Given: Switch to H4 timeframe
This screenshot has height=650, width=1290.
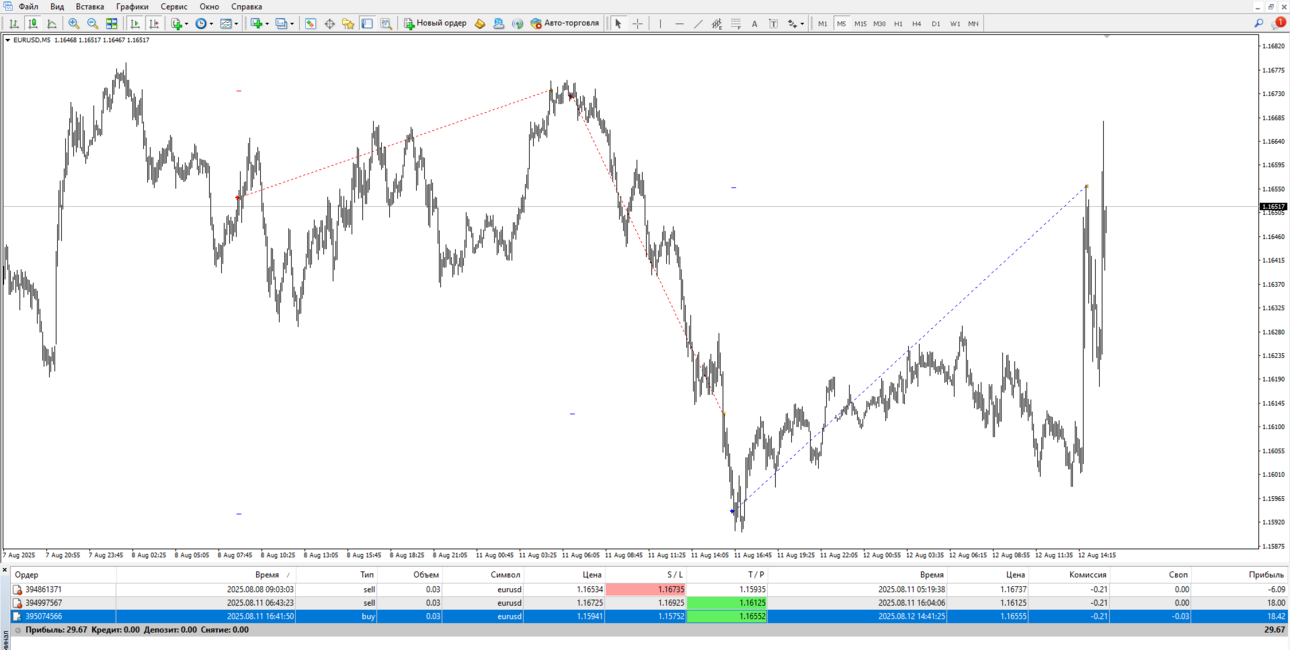Looking at the screenshot, I should click(917, 23).
